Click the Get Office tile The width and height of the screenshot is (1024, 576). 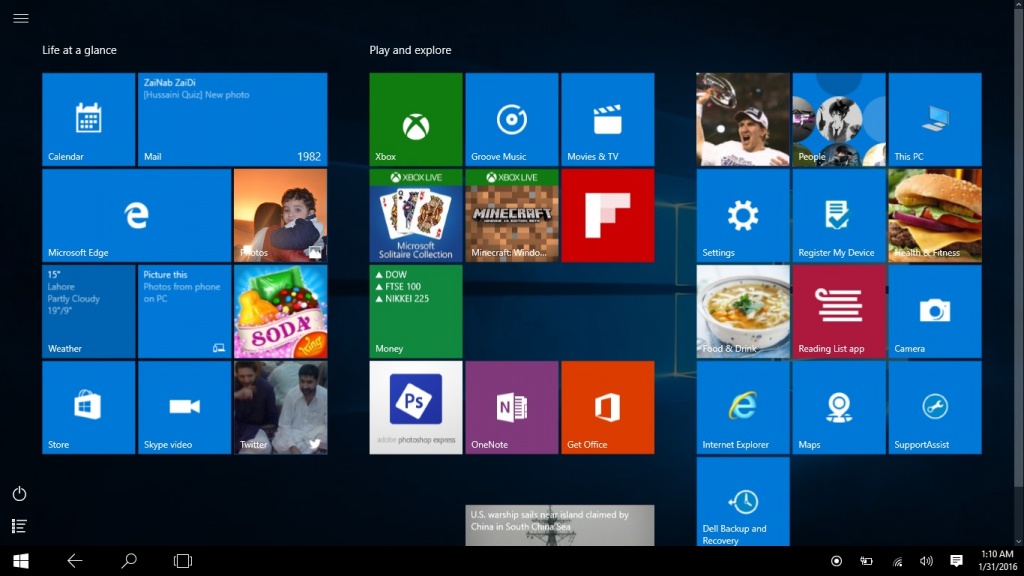click(608, 407)
